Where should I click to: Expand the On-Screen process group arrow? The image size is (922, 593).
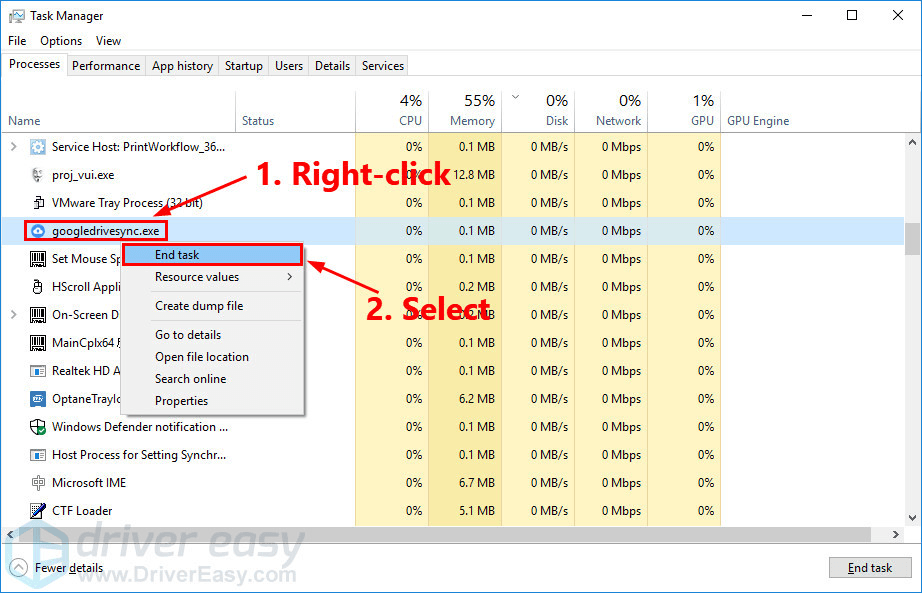(13, 315)
